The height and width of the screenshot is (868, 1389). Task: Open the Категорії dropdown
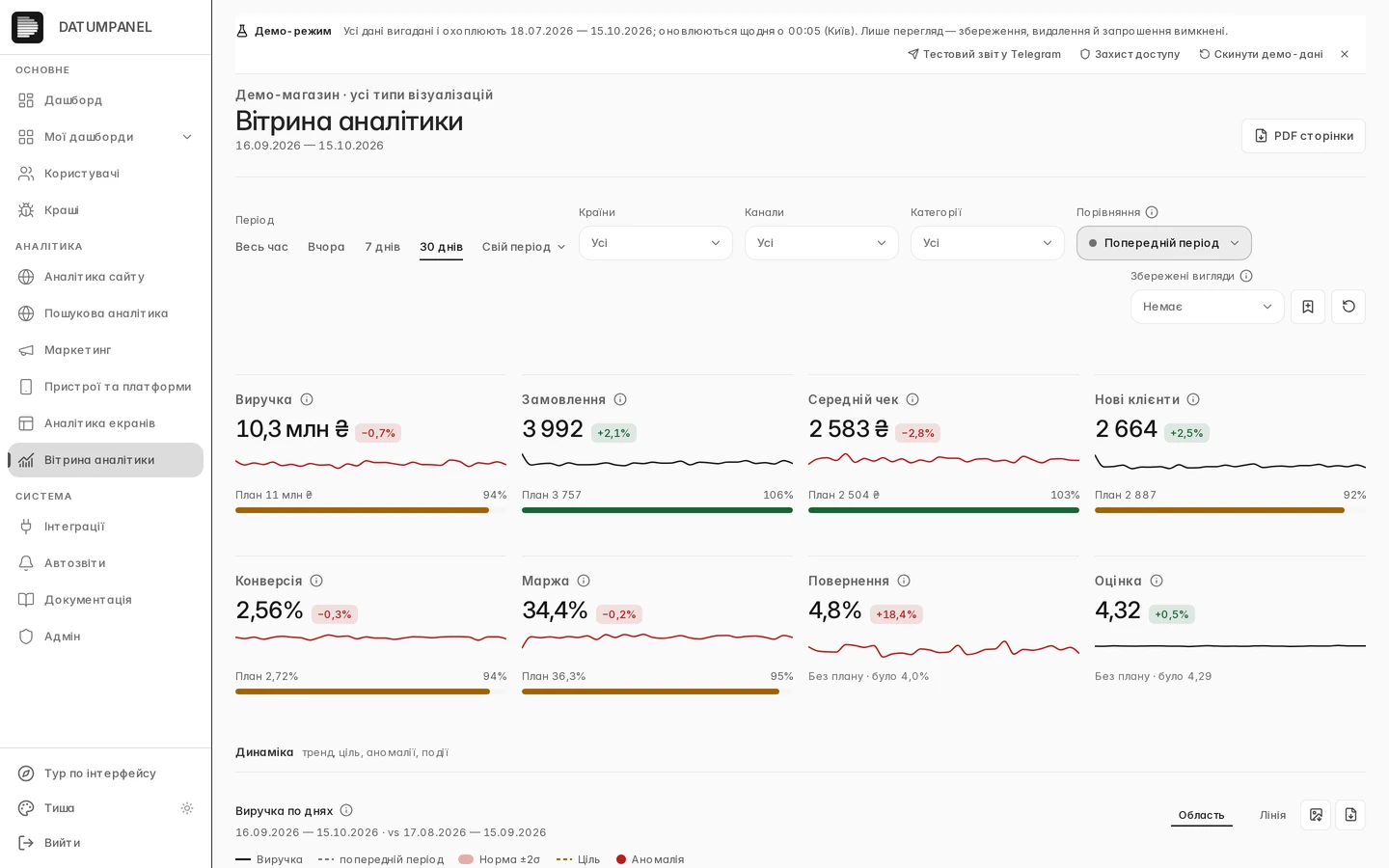coord(988,243)
